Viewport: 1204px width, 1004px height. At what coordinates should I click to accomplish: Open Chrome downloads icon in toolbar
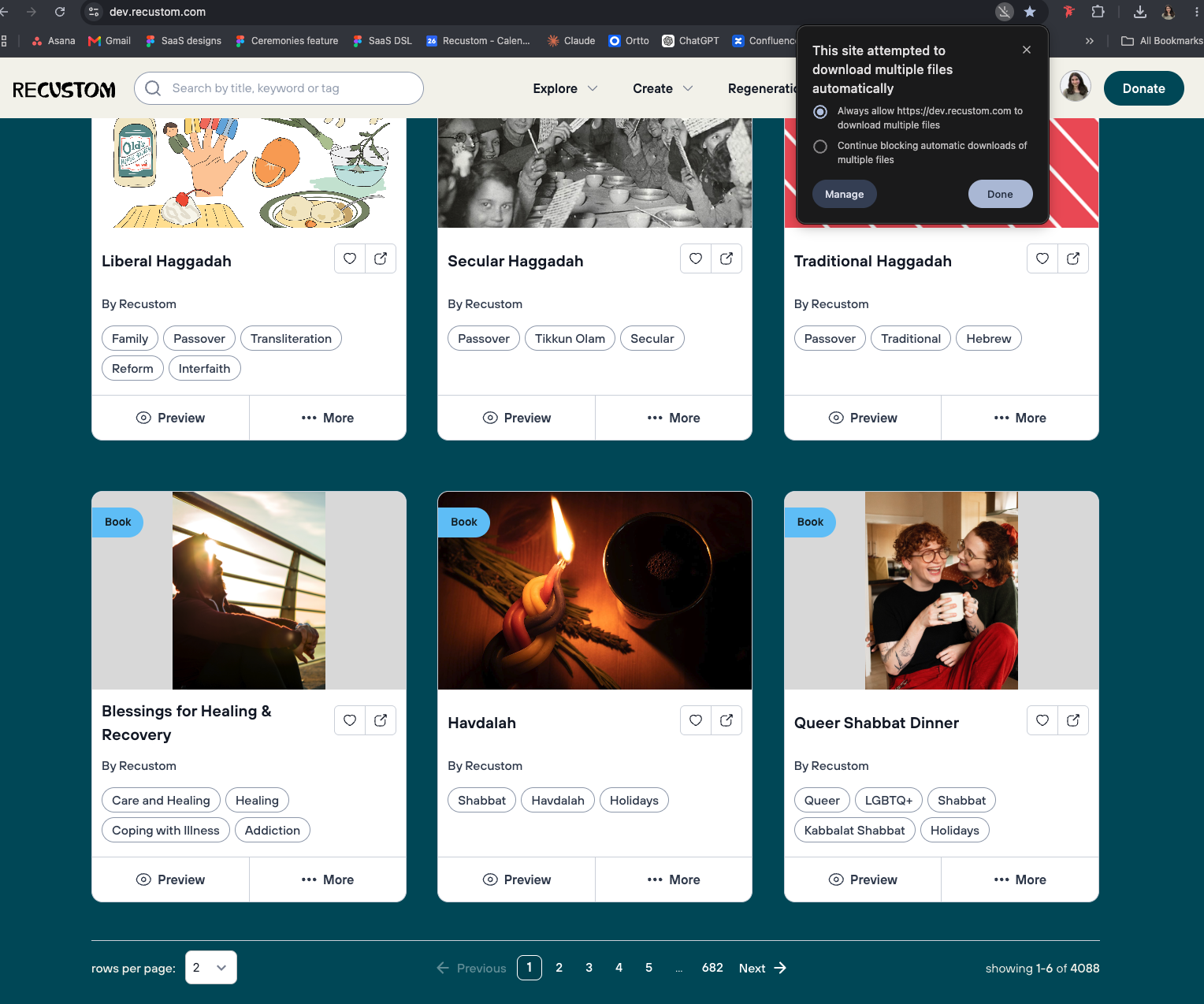pos(1139,12)
